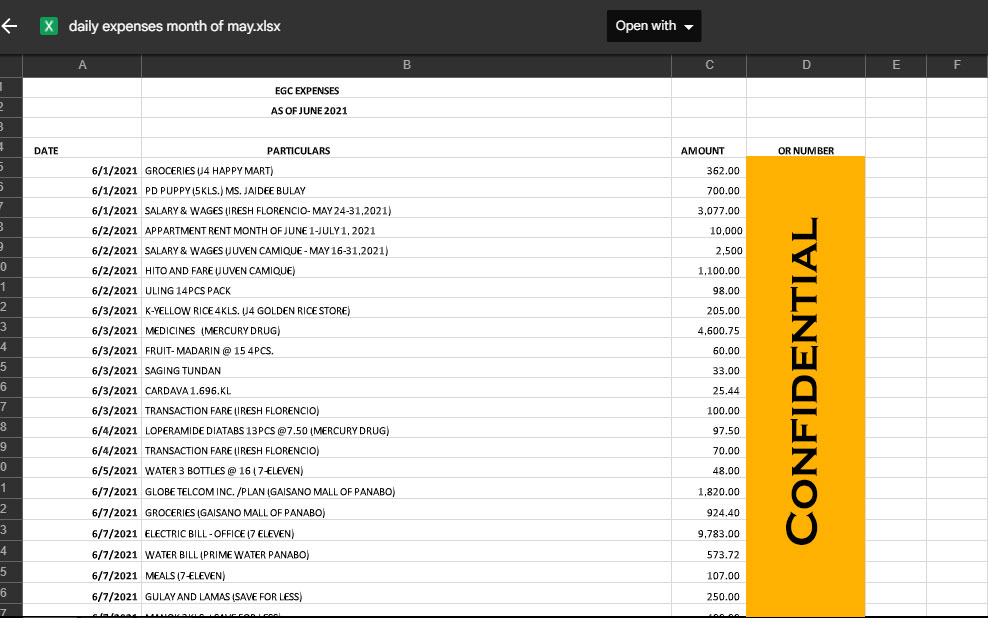
Task: Open the 'Open with' dropdown
Action: [654, 26]
